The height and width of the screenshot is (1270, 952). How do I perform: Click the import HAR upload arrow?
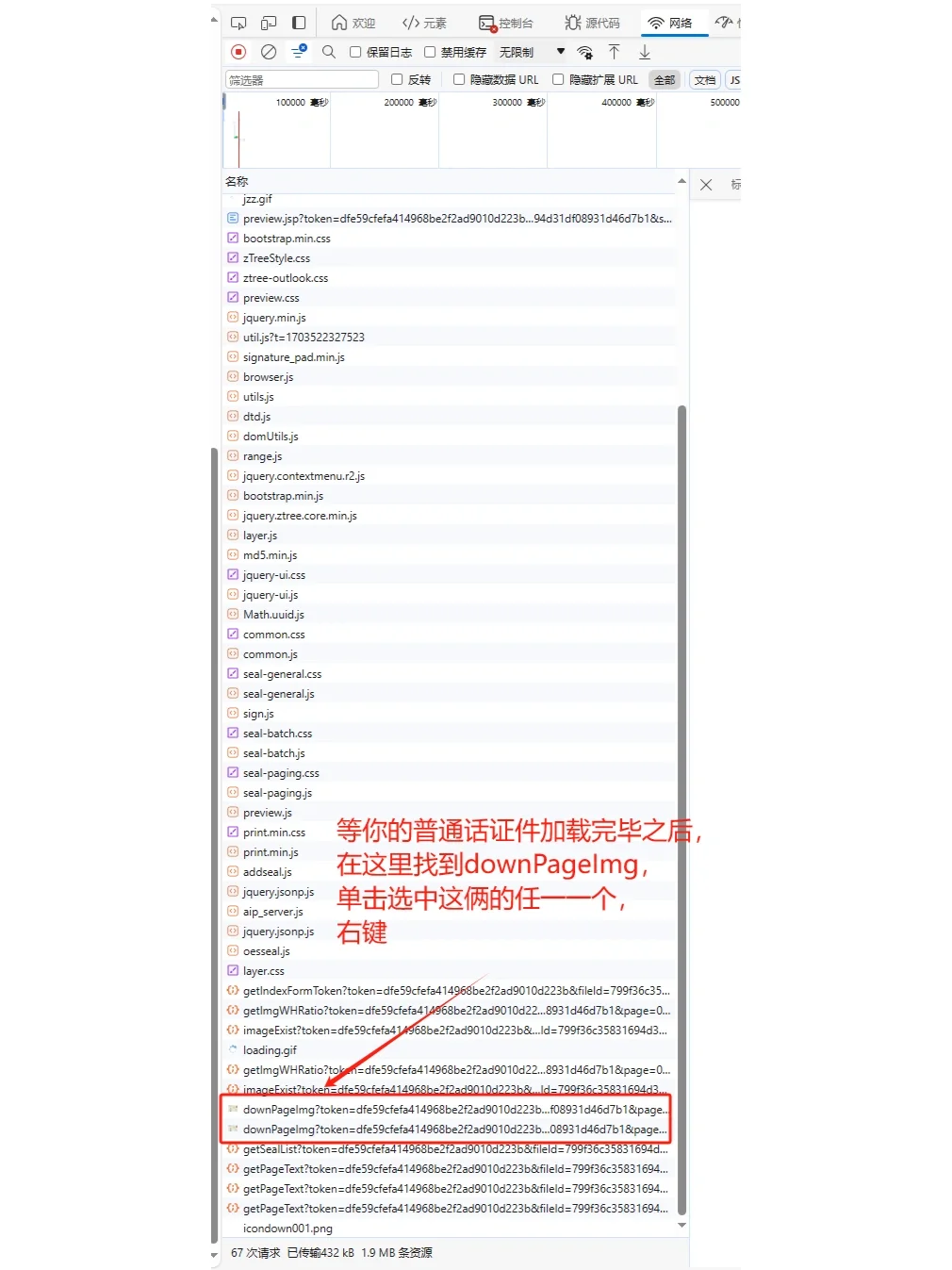click(615, 52)
